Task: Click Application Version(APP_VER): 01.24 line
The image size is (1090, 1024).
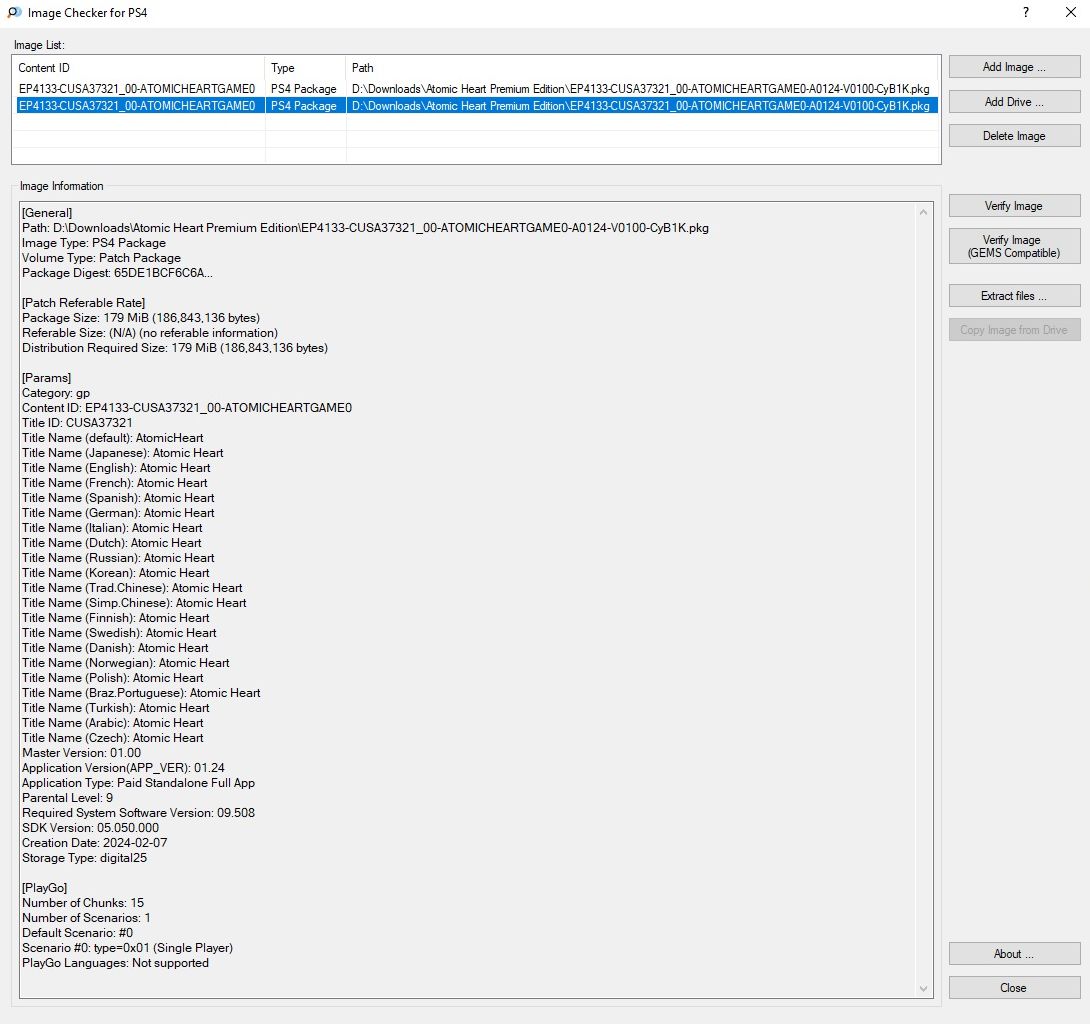Action: (x=123, y=767)
